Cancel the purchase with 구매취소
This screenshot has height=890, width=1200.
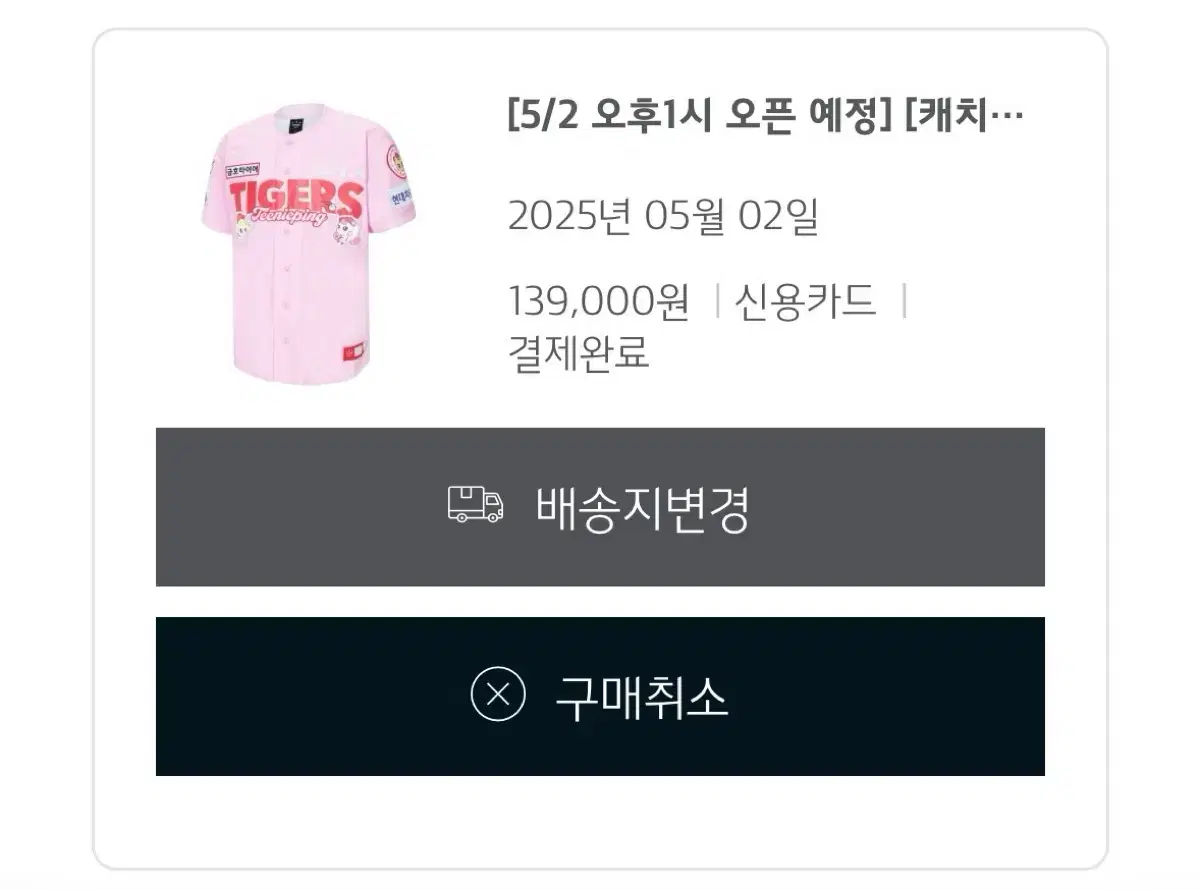pos(600,696)
